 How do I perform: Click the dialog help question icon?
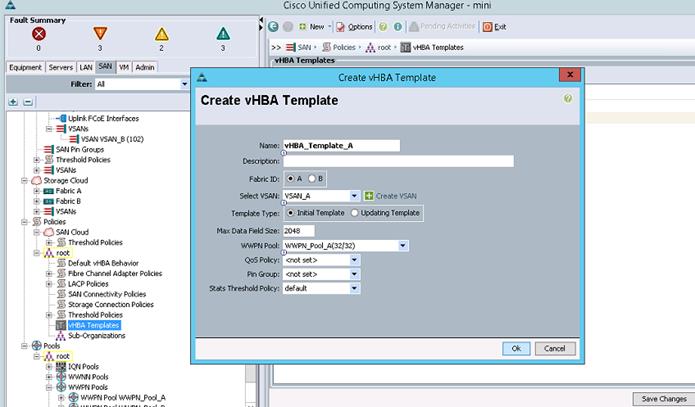[568, 98]
